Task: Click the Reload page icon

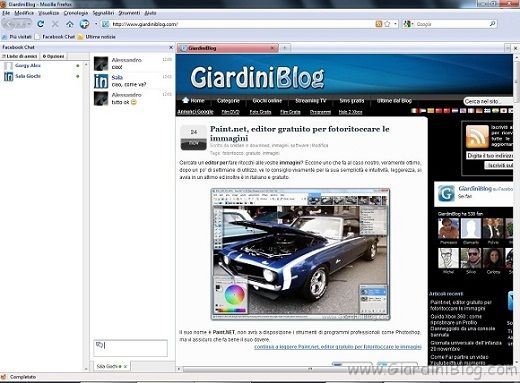Action: coord(41,24)
